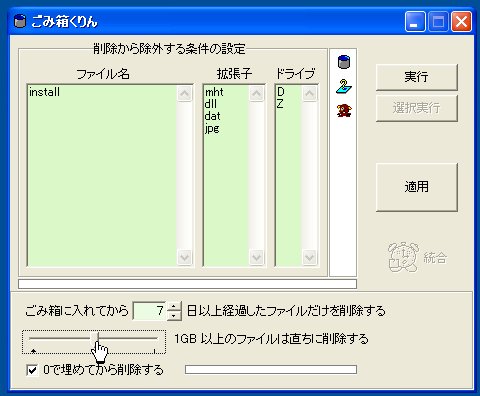Select 'install' in the ファイル名 list
480x396 pixels.
click(x=44, y=92)
